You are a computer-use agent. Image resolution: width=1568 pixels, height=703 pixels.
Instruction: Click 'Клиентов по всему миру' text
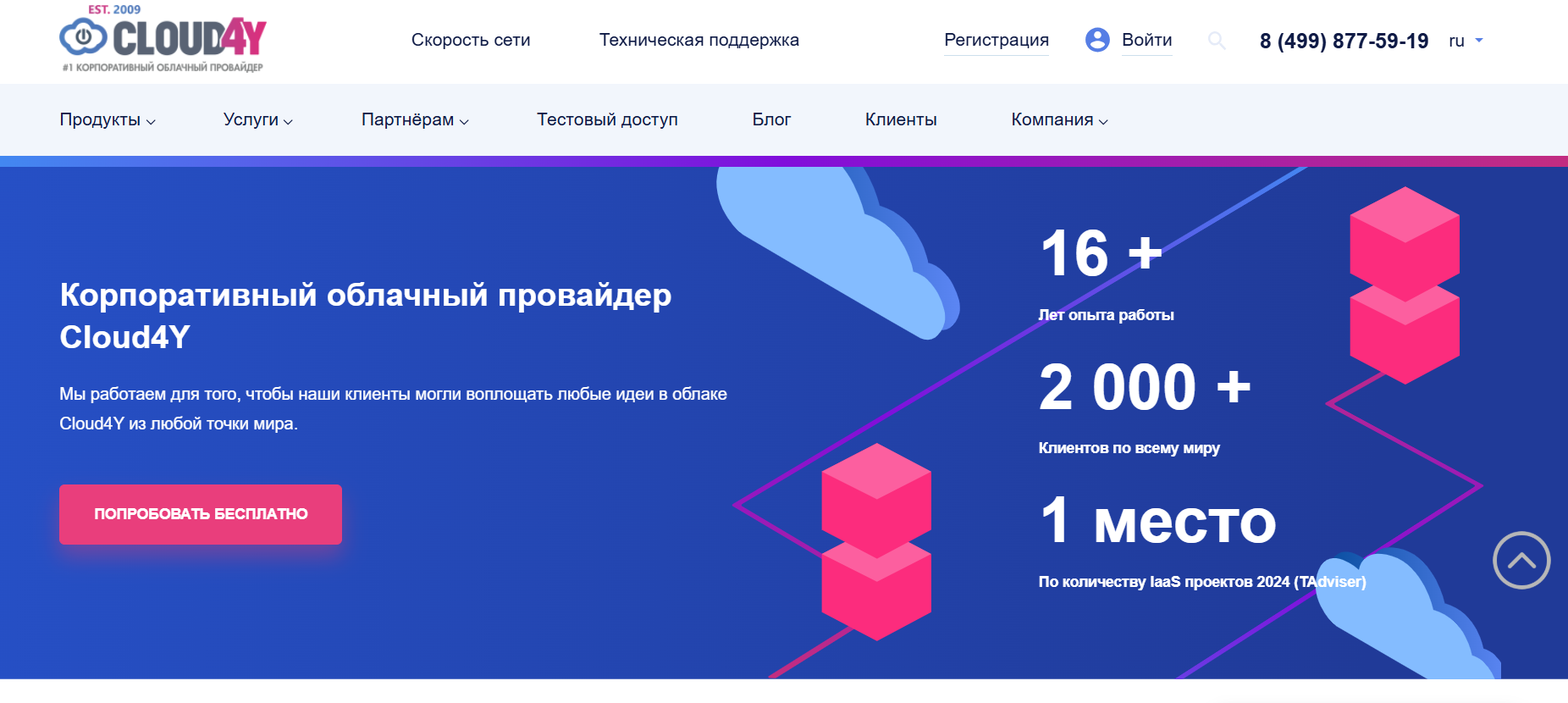(x=1129, y=448)
